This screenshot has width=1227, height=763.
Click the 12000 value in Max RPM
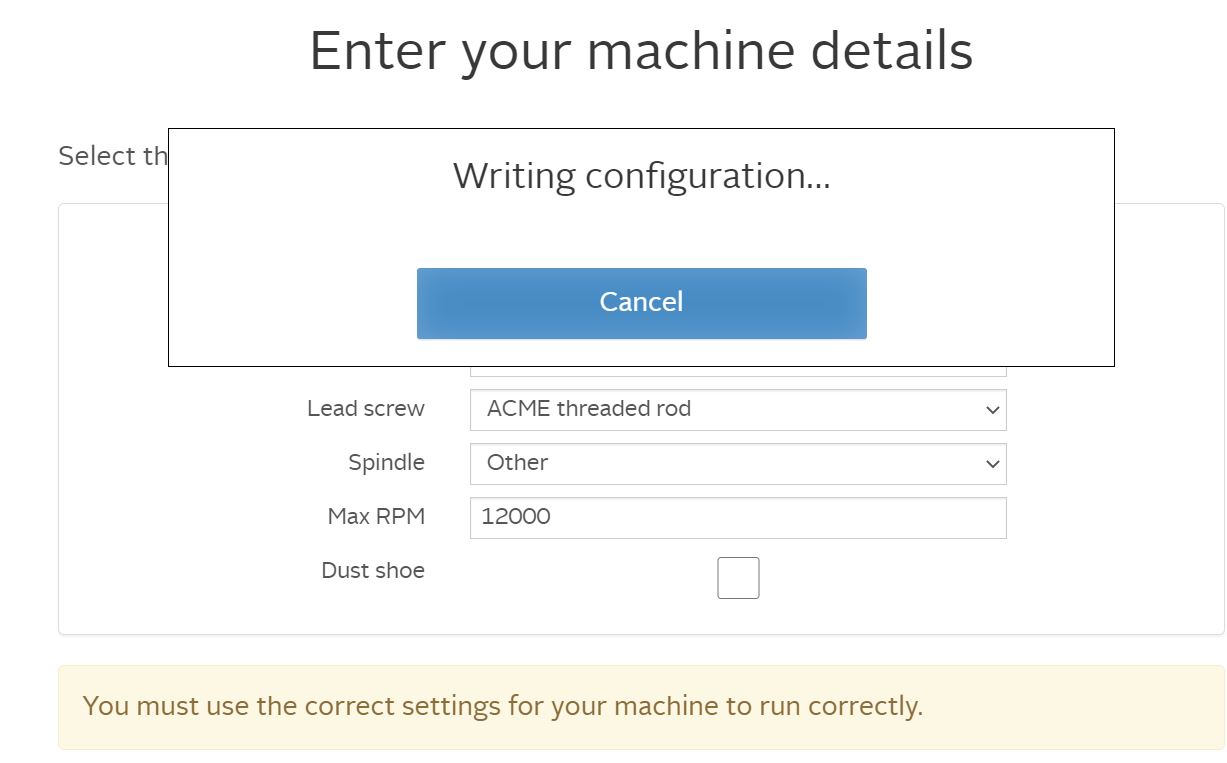(x=516, y=517)
